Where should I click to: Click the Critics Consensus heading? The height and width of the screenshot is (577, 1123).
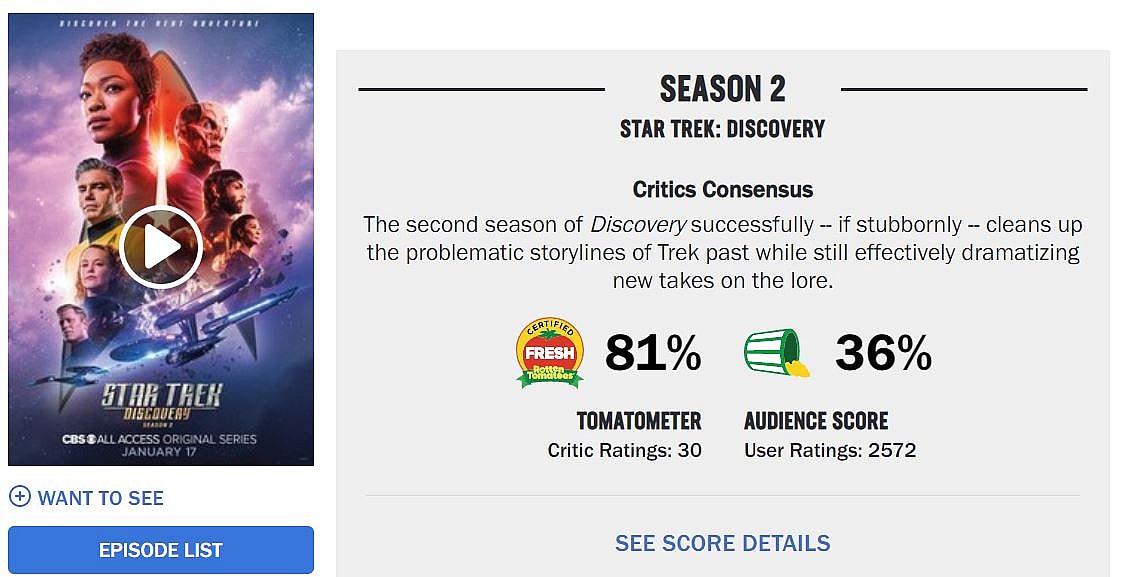(x=722, y=189)
